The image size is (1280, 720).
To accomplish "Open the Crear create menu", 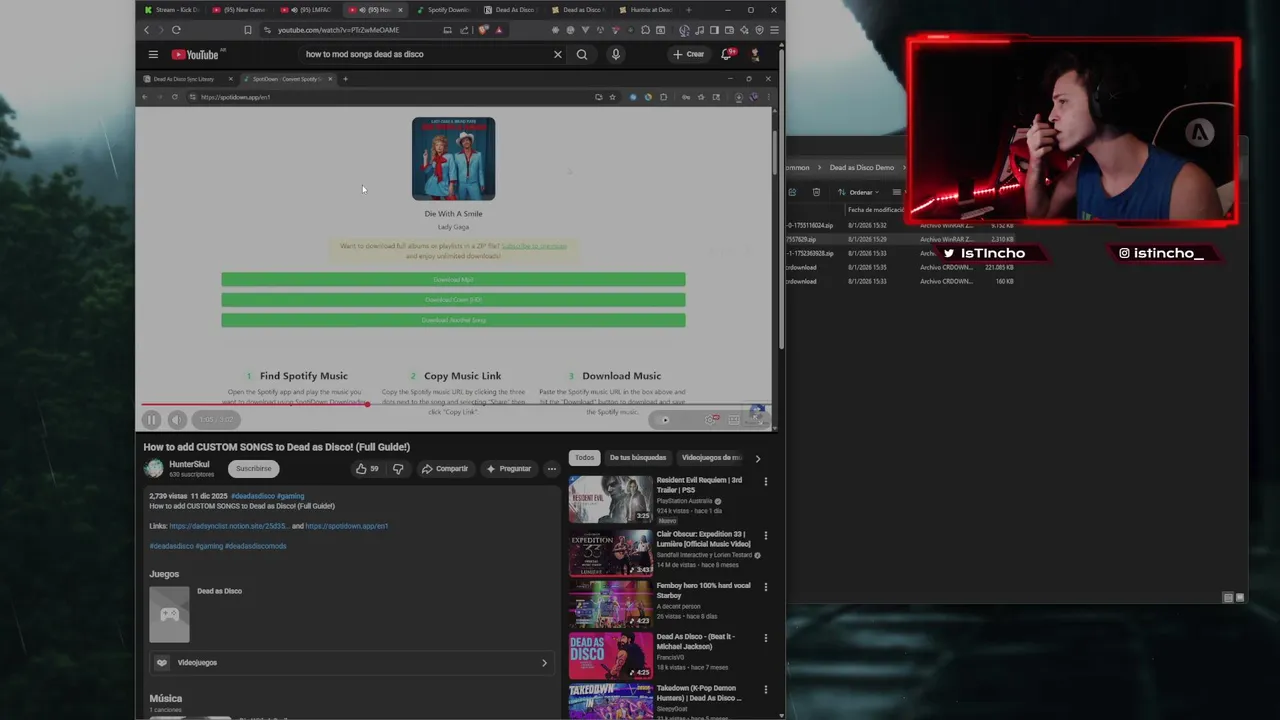I will 689,54.
